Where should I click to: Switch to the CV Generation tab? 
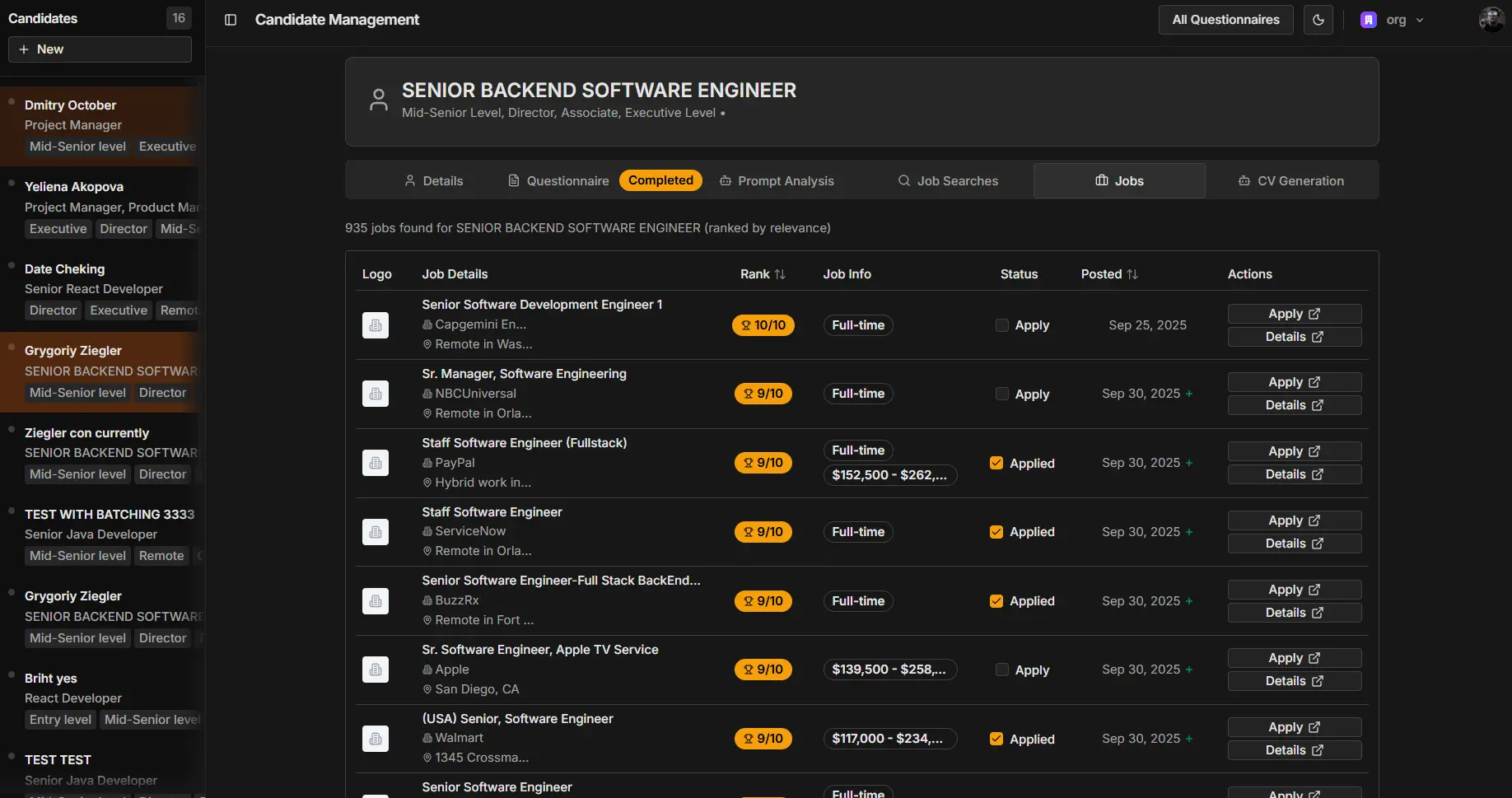(1291, 181)
